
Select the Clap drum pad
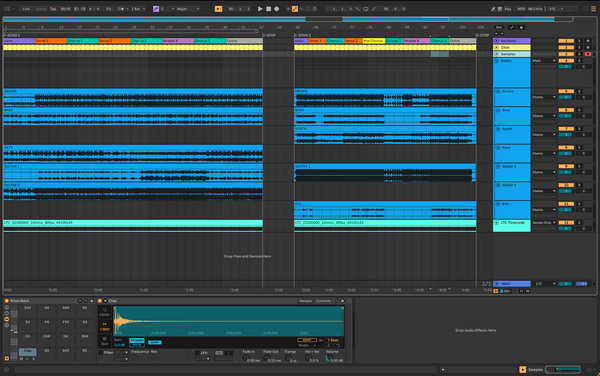28,351
